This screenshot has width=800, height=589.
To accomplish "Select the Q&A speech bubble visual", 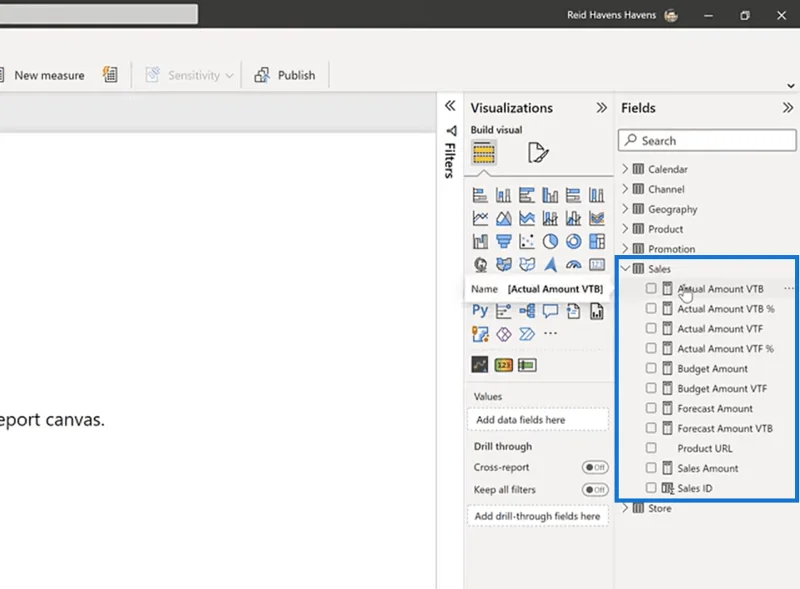I will coord(550,311).
